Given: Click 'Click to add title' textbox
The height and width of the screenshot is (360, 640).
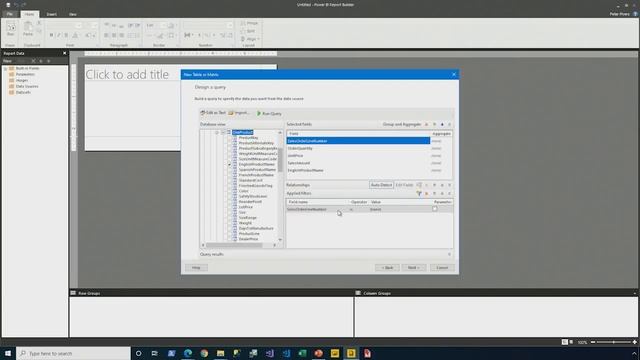Looking at the screenshot, I should tap(127, 74).
